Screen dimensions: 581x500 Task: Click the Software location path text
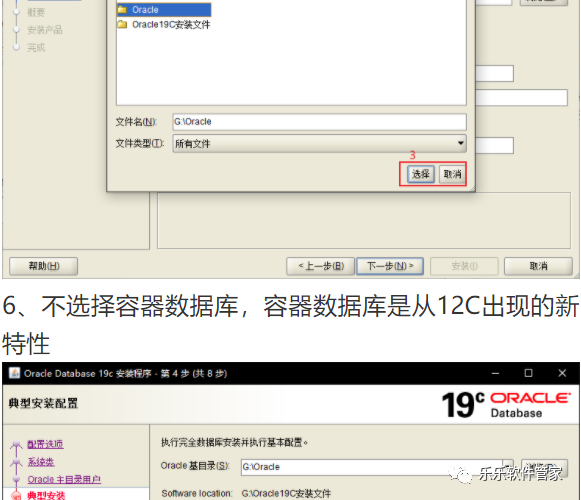tap(286, 494)
